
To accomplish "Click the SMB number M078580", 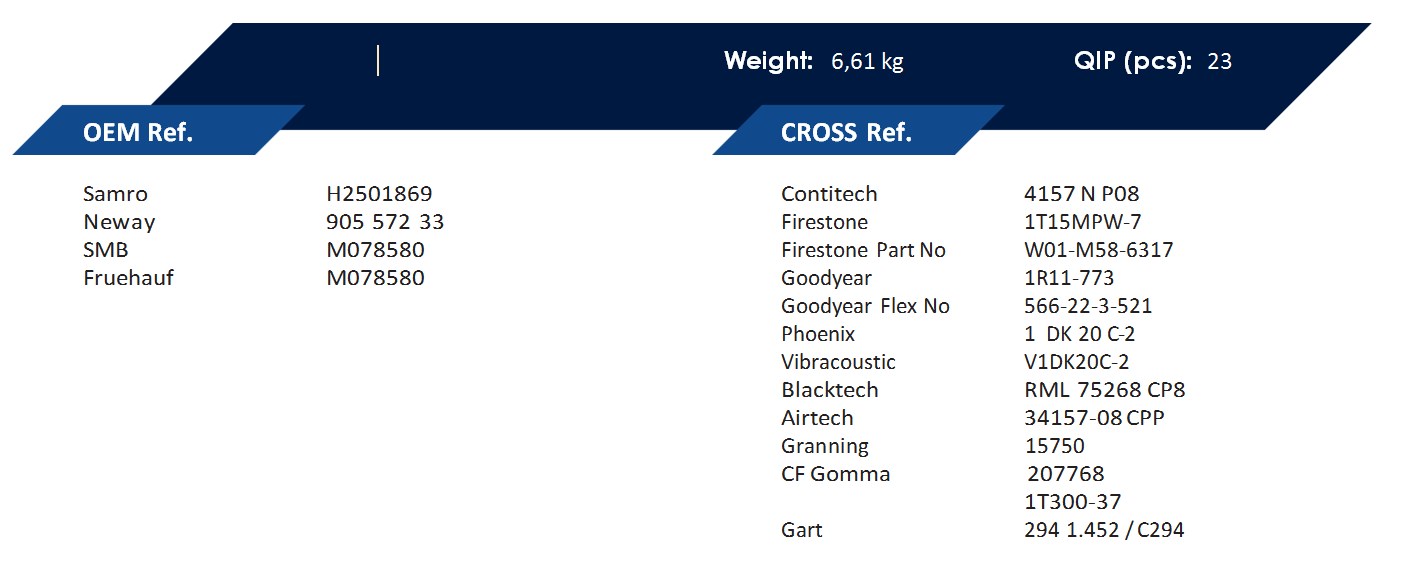I will 375,250.
